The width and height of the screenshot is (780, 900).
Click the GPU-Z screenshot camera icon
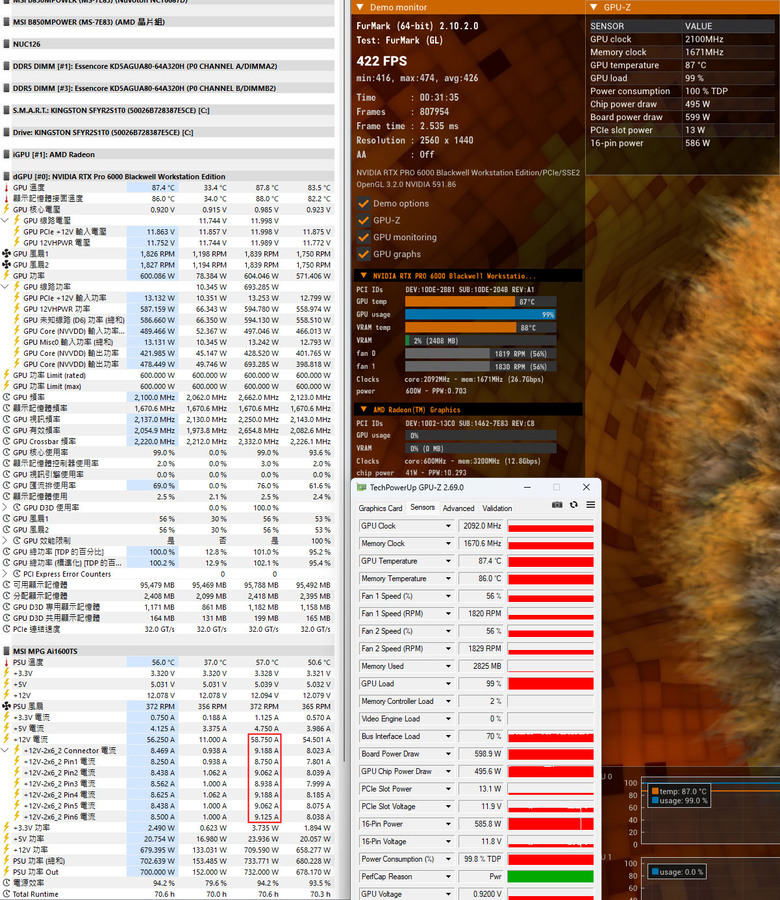click(557, 505)
